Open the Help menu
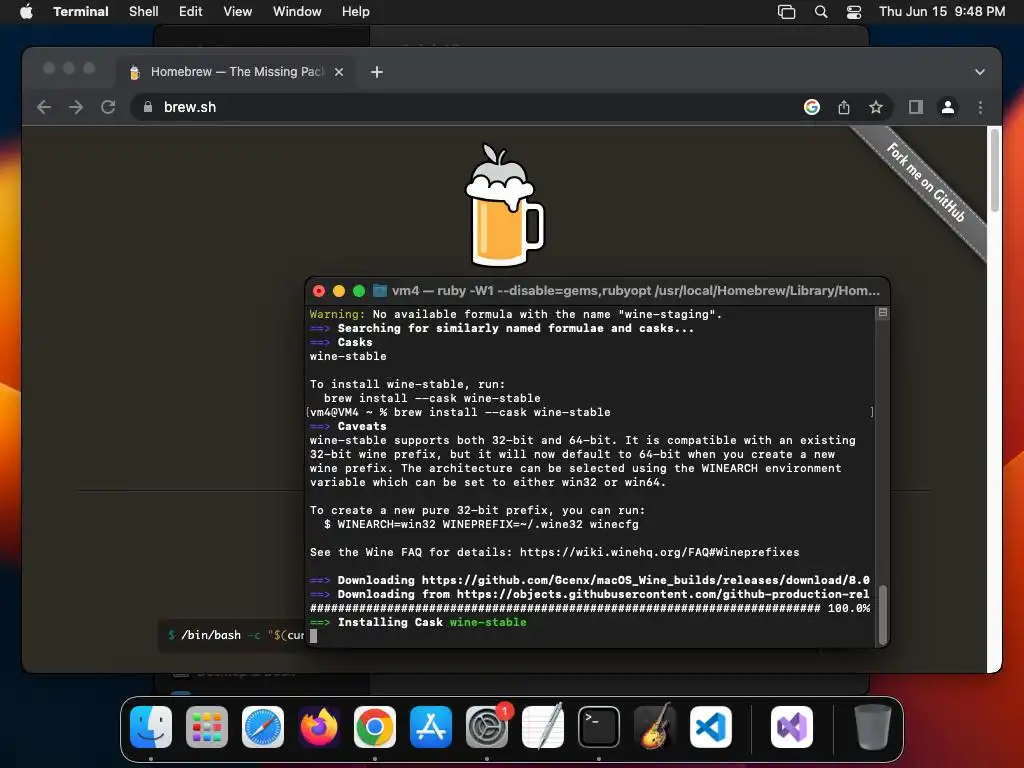The image size is (1024, 768). tap(356, 12)
